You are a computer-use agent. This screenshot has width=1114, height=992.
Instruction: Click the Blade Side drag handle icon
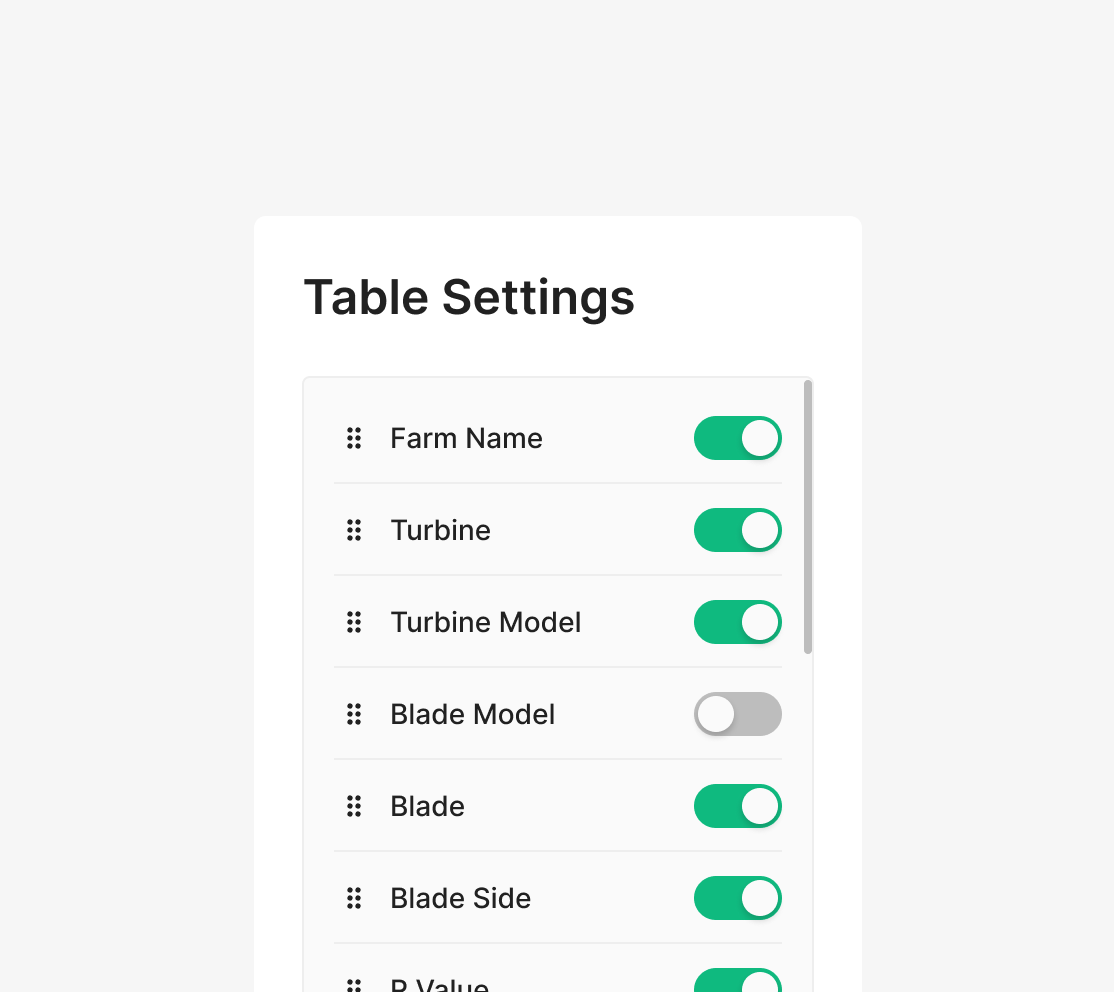tap(354, 898)
